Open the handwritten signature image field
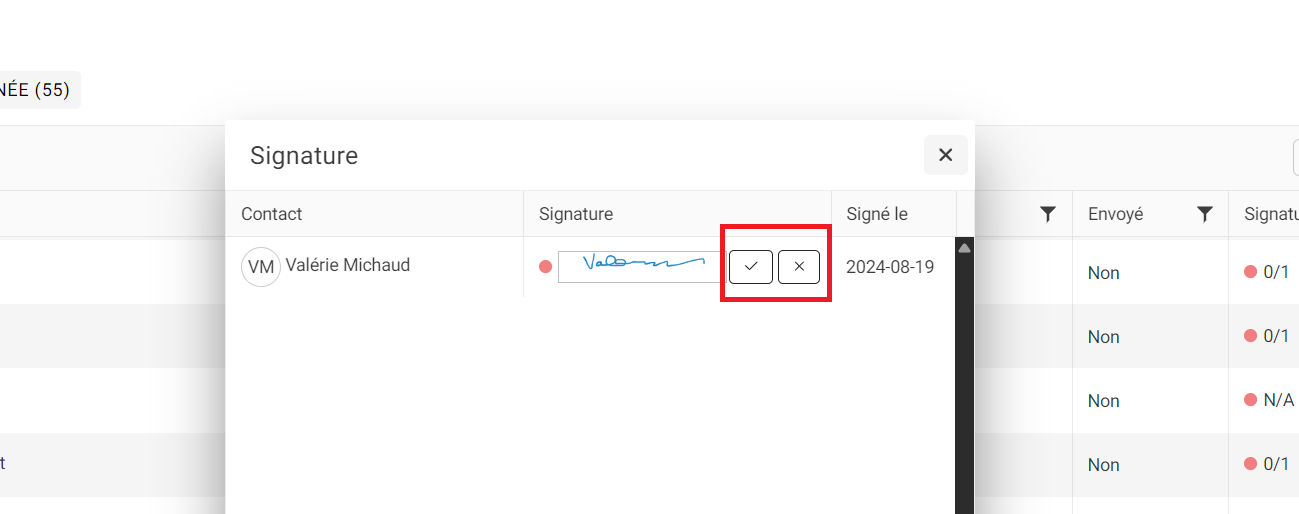The width and height of the screenshot is (1299, 514). coord(640,267)
